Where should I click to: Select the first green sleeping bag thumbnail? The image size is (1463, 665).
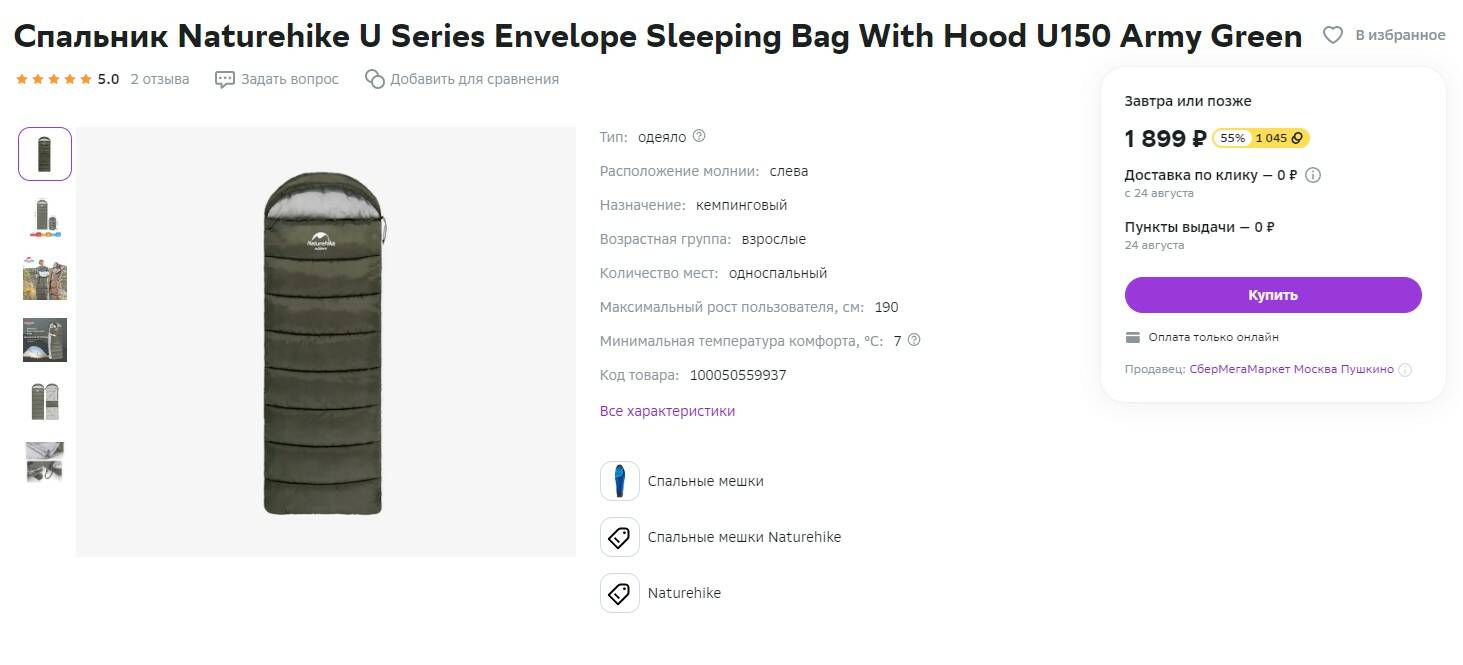(45, 154)
